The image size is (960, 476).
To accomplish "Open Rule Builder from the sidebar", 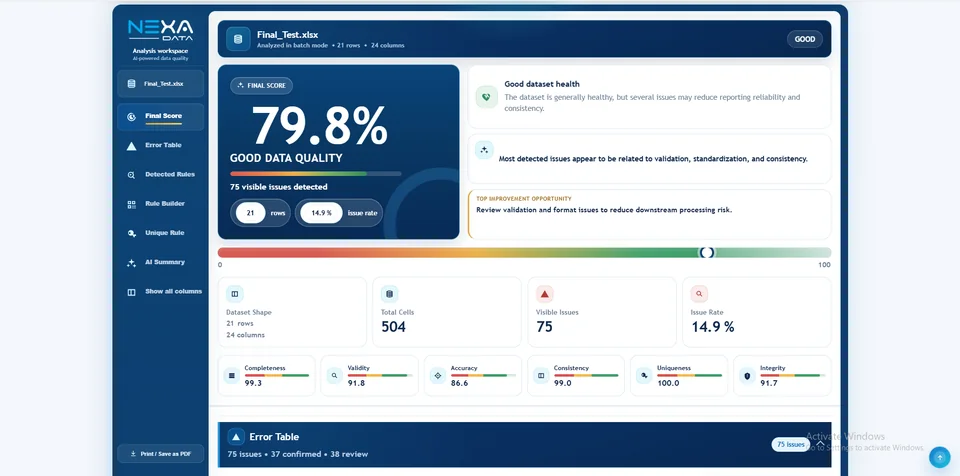I will point(160,204).
